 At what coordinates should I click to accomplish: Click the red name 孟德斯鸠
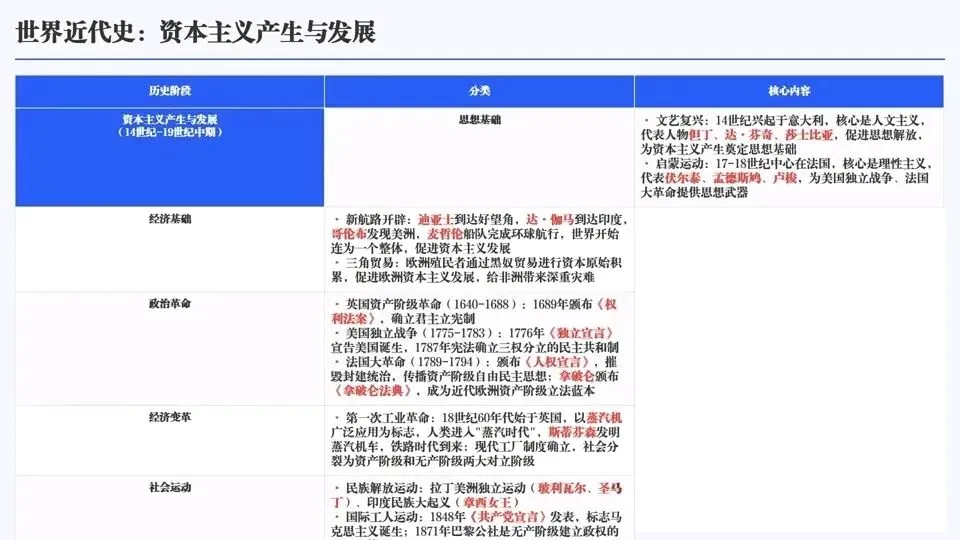737,178
